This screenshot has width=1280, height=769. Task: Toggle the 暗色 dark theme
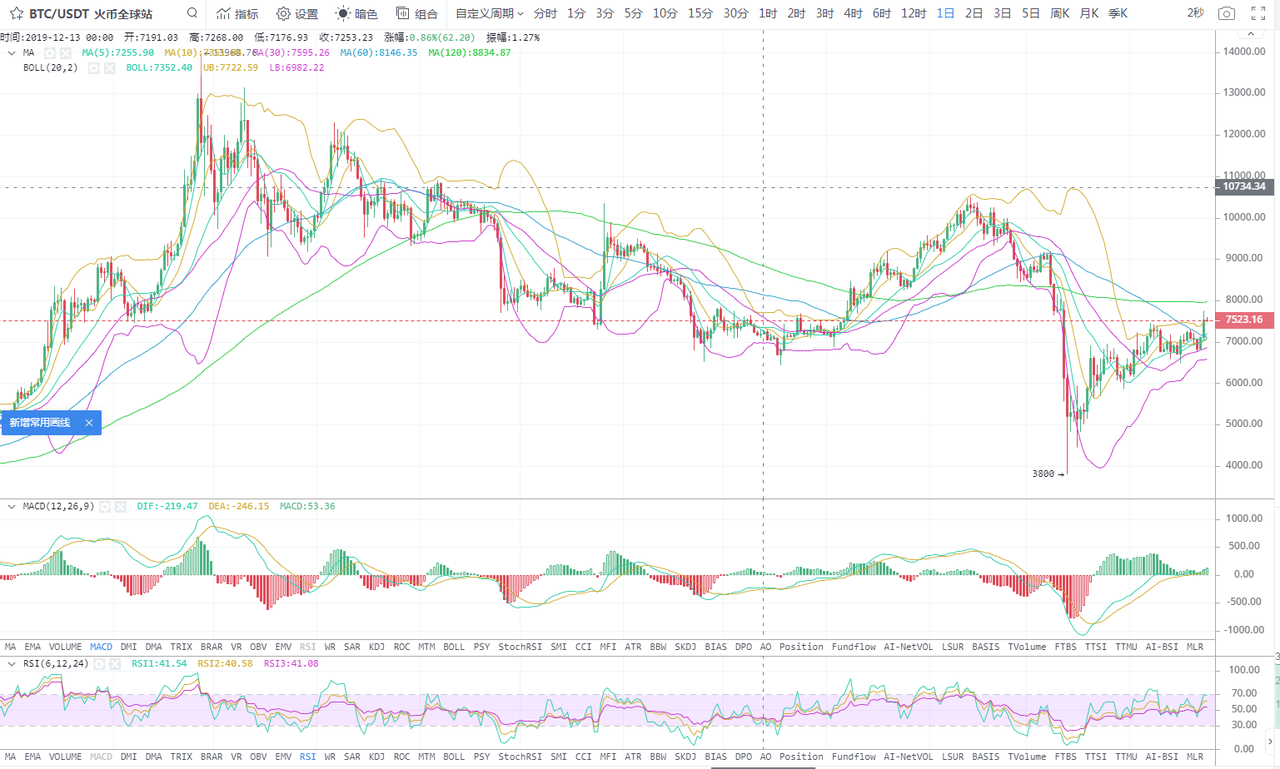(357, 14)
